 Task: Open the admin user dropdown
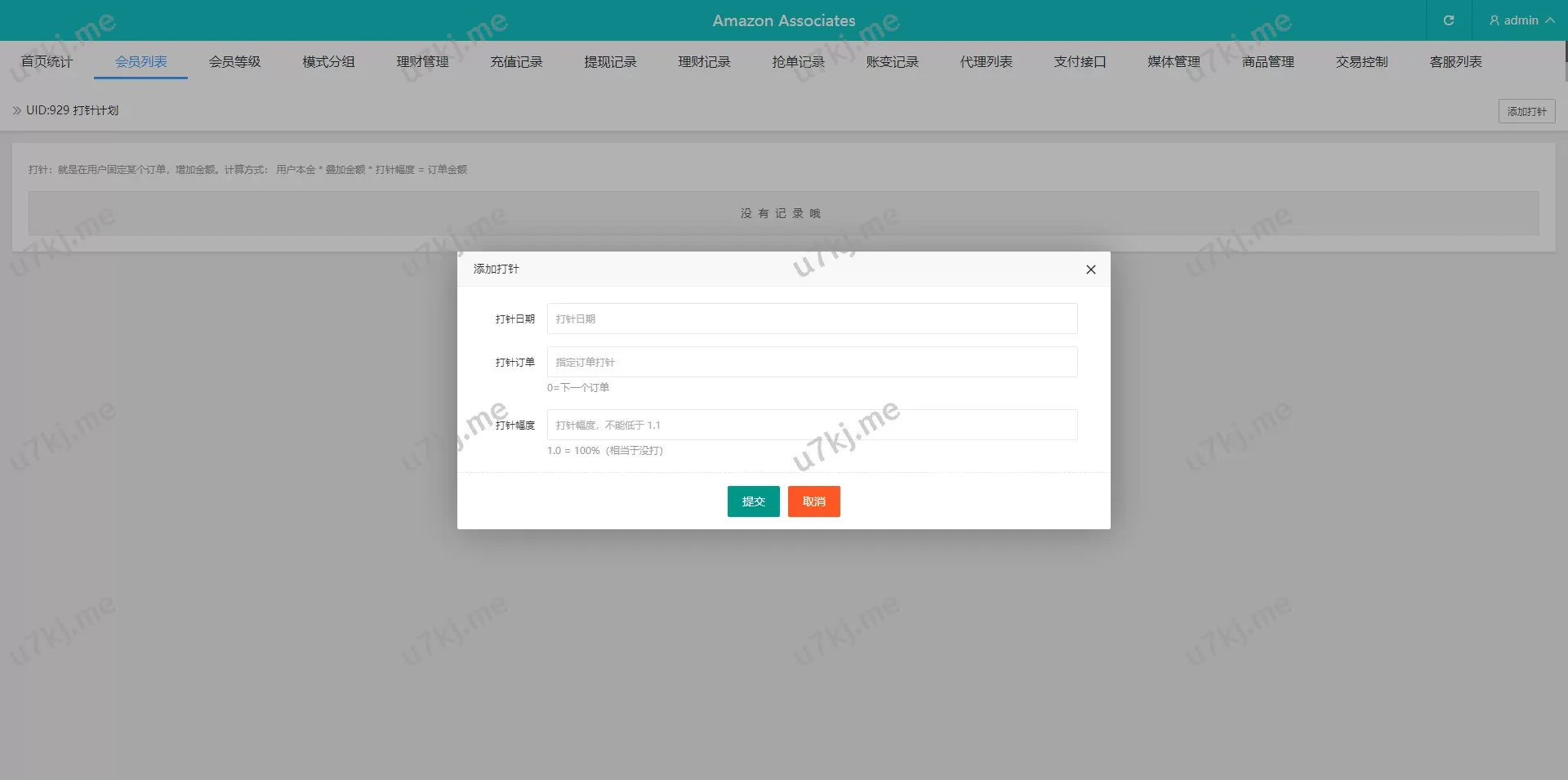click(x=1521, y=20)
